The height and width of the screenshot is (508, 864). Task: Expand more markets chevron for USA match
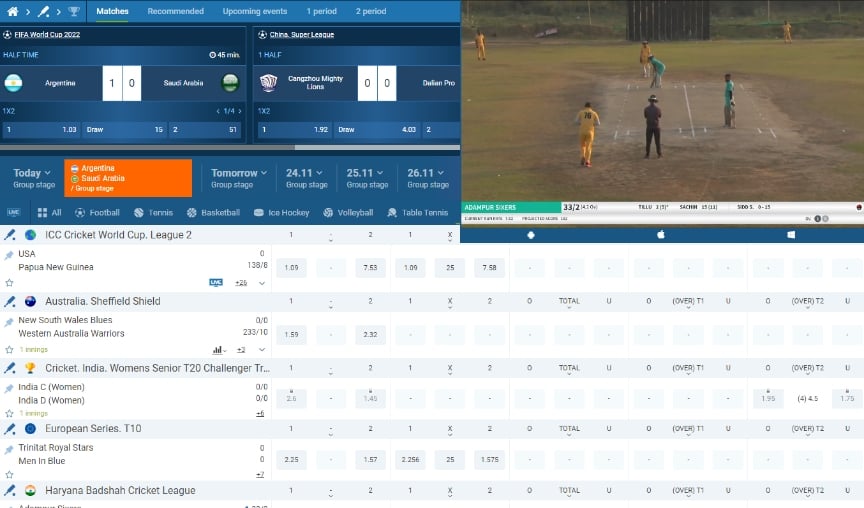[262, 283]
